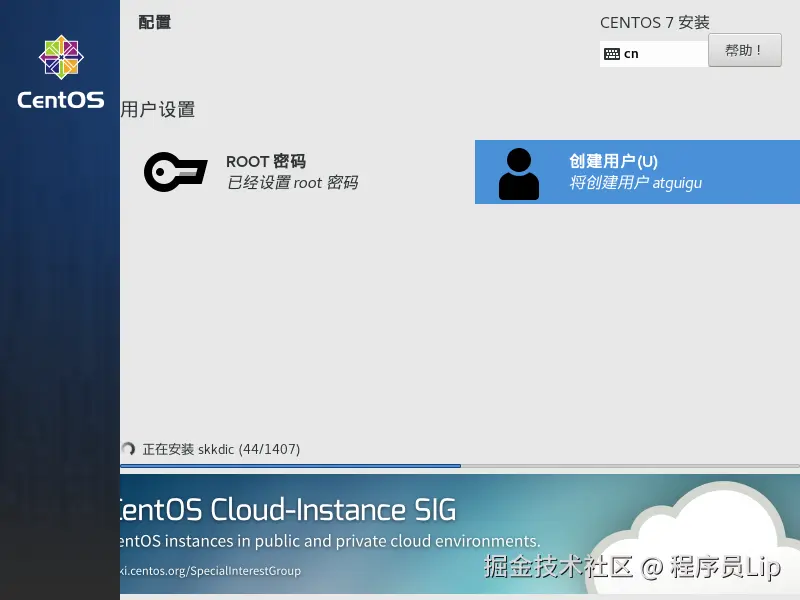This screenshot has height=600, width=800.
Task: Click the 正在安装 skkdic (44/1407) status text
Action: [221, 449]
